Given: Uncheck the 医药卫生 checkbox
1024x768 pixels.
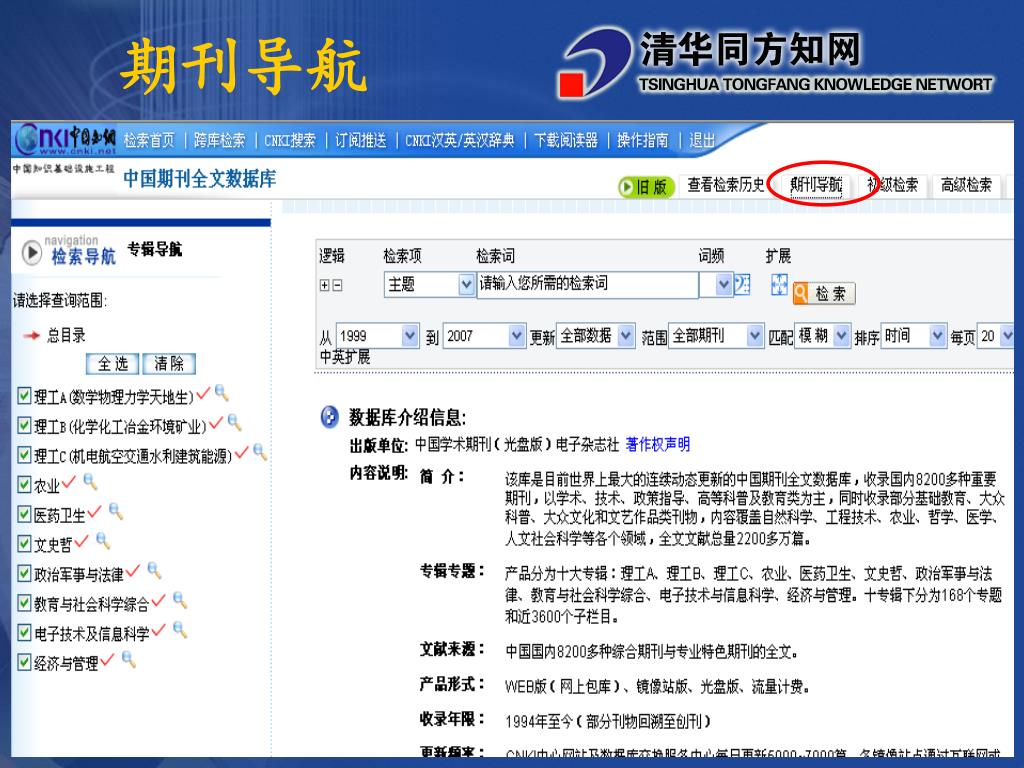Looking at the screenshot, I should click(x=24, y=514).
